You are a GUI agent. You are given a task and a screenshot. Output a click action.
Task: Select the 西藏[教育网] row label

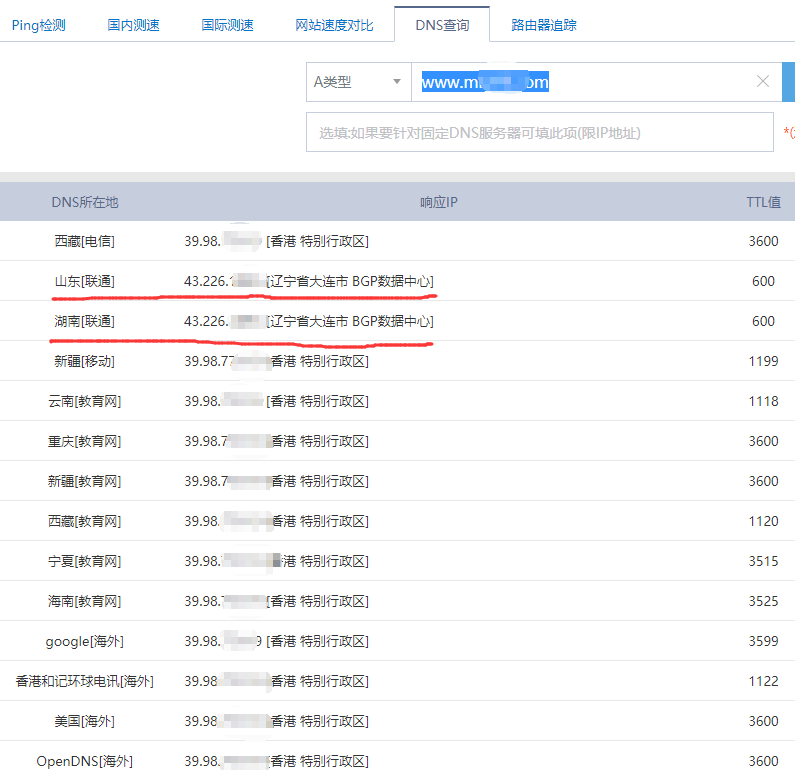point(85,521)
